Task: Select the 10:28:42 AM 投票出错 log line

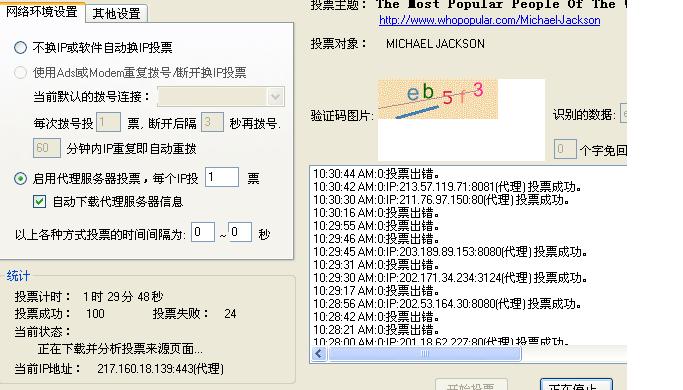Action: 376,317
